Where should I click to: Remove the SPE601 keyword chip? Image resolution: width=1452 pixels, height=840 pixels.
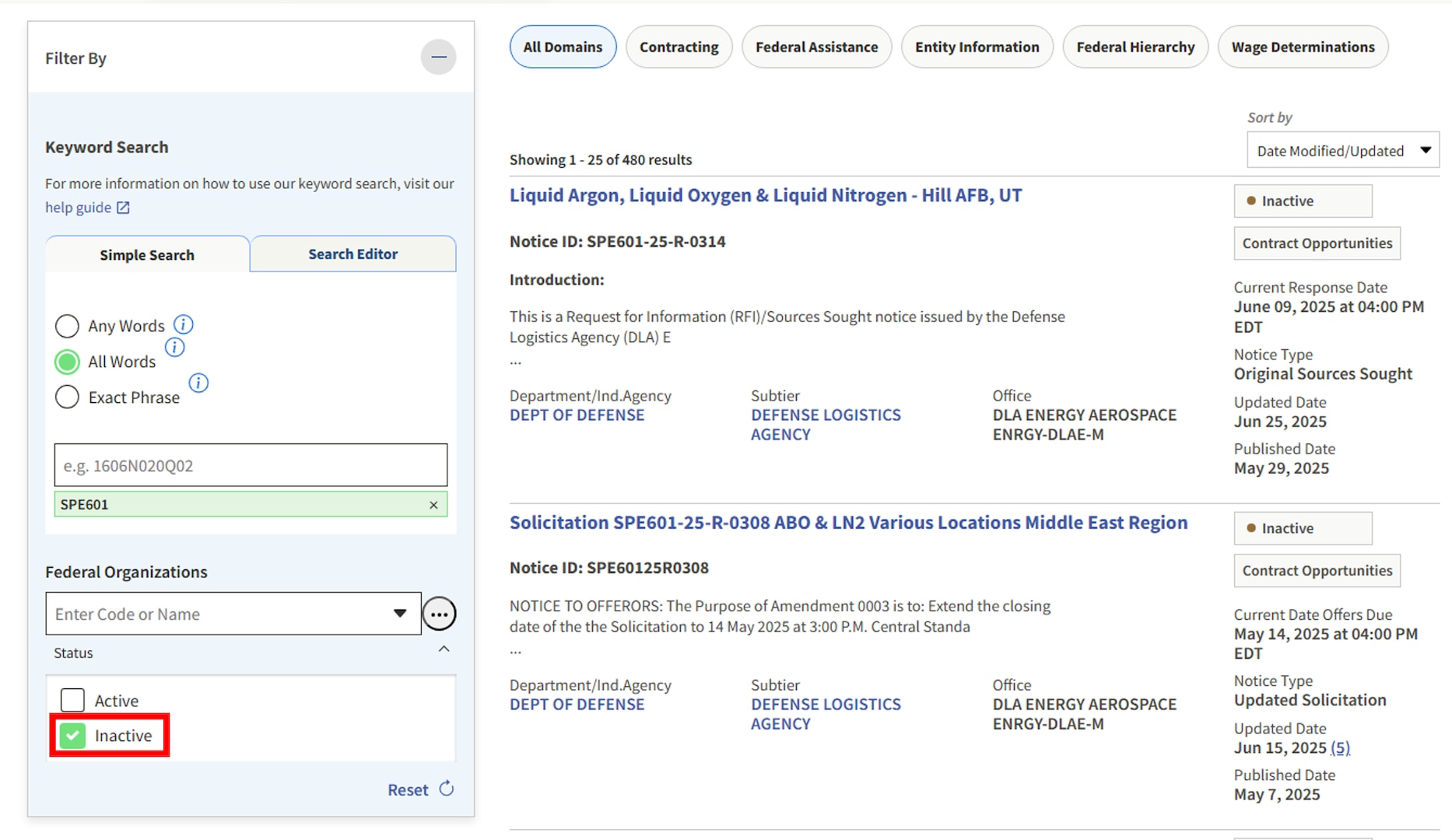pyautogui.click(x=433, y=504)
